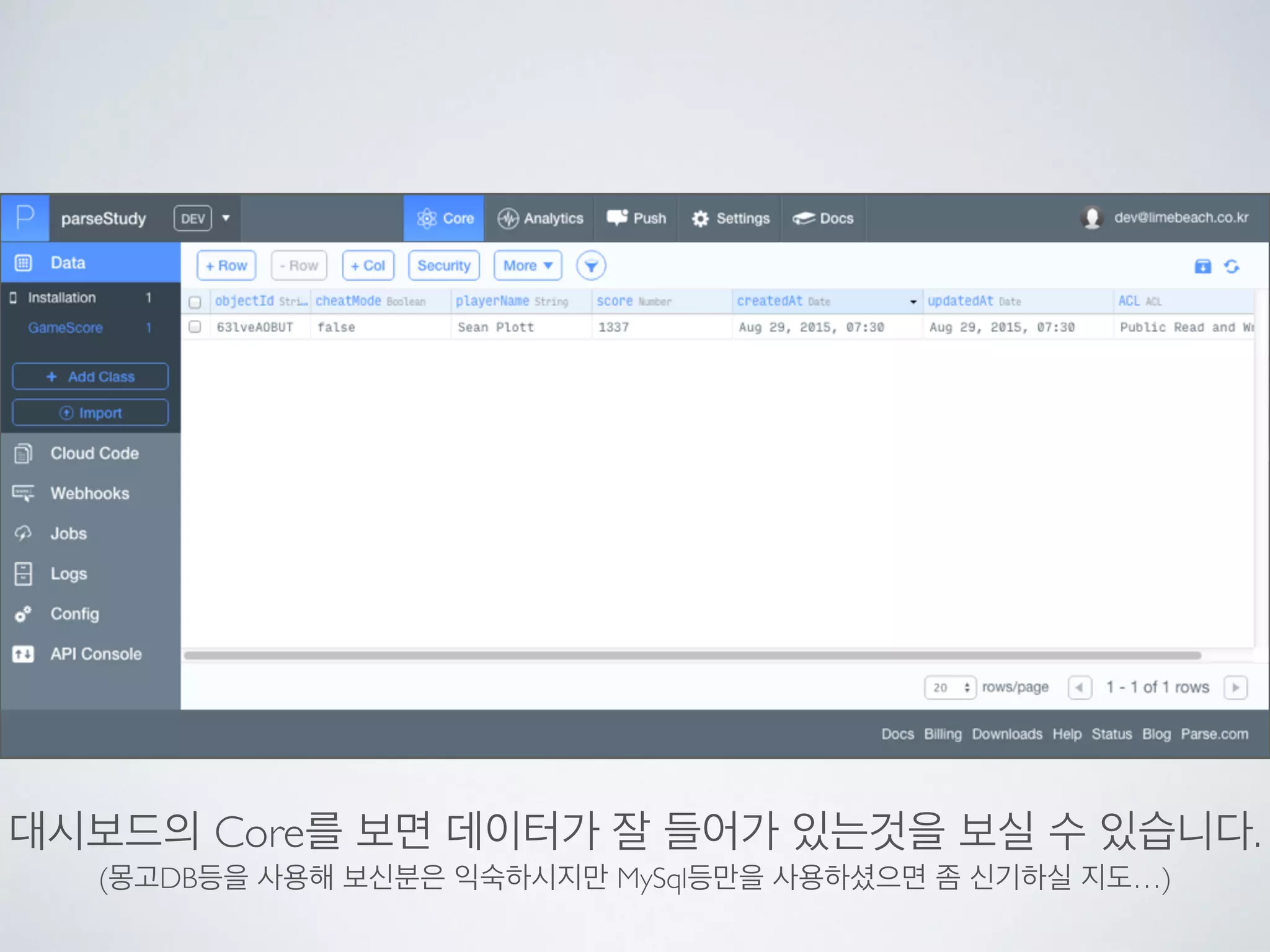Select the 1337 score cell
Image resolution: width=1270 pixels, height=952 pixels.
(662, 327)
